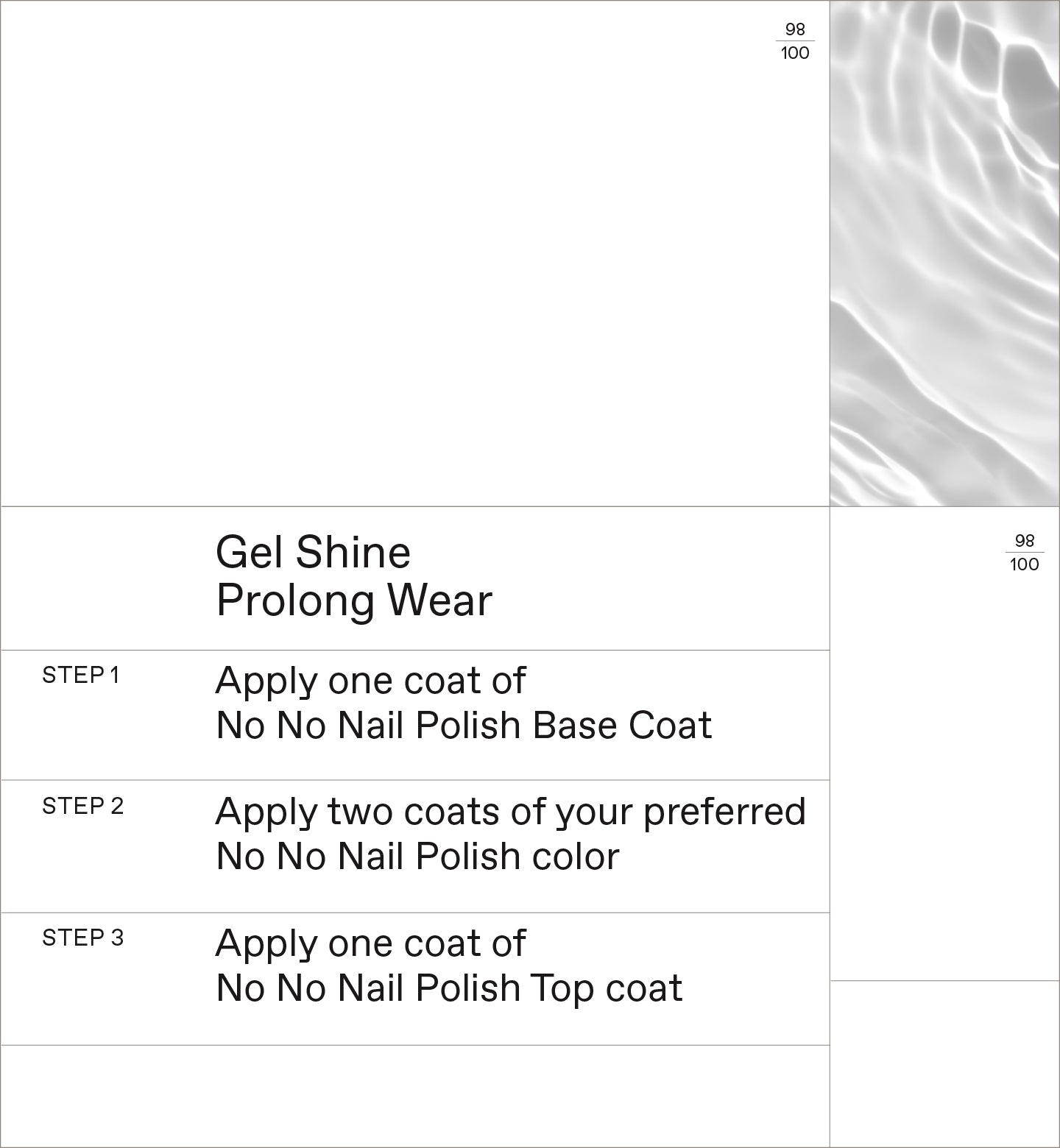Click the STEP 3 label
The width and height of the screenshot is (1060, 1148).
pyautogui.click(x=82, y=938)
